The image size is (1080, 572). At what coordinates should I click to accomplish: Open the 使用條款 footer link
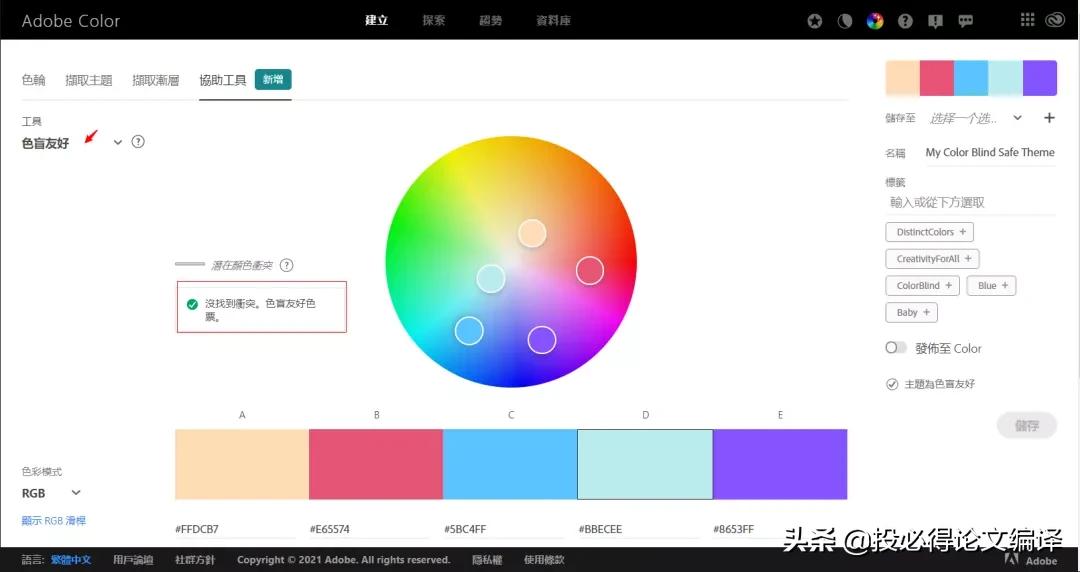click(x=544, y=560)
